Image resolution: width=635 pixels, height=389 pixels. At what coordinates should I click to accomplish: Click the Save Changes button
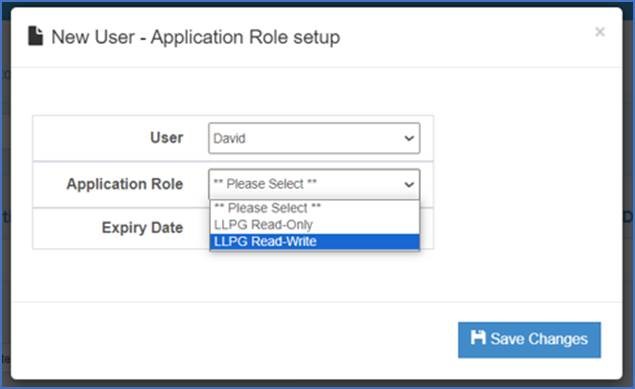point(529,340)
